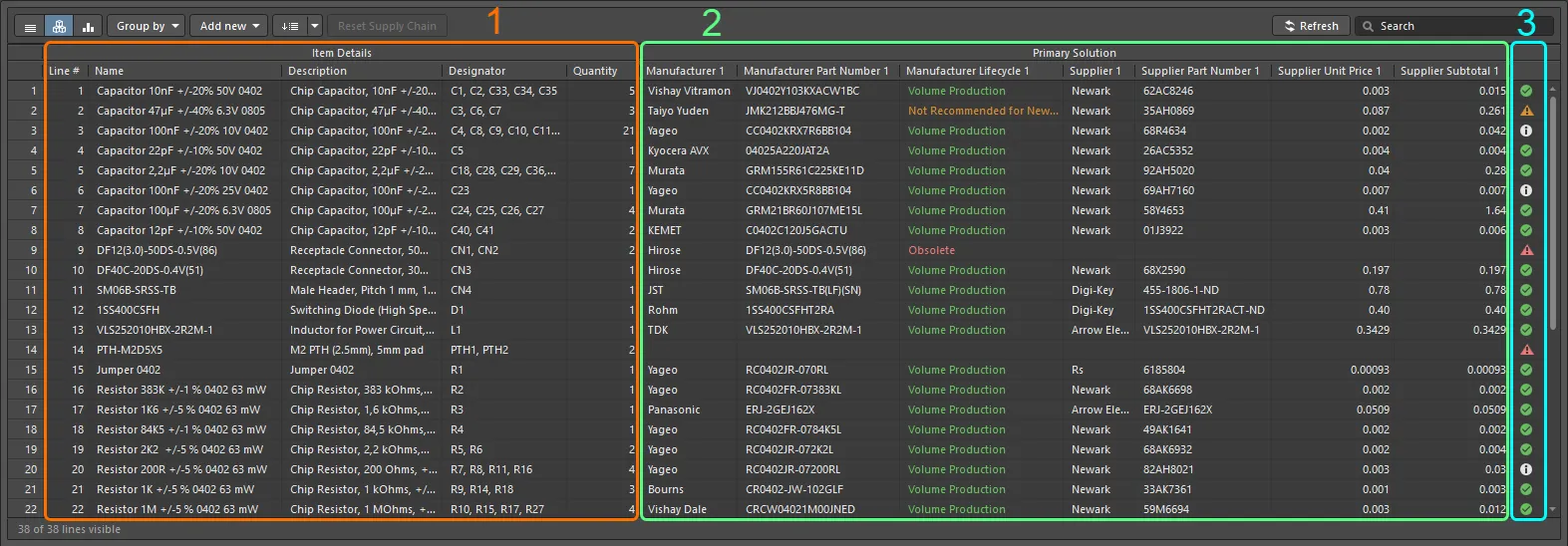1568x546 pixels.
Task: Open the bar chart view icon
Action: tap(88, 27)
